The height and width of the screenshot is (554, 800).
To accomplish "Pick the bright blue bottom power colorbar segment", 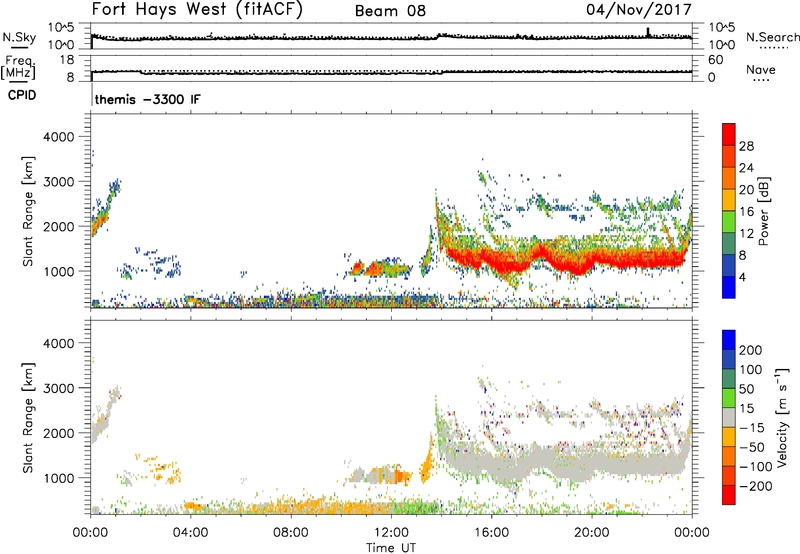I will 729,288.
